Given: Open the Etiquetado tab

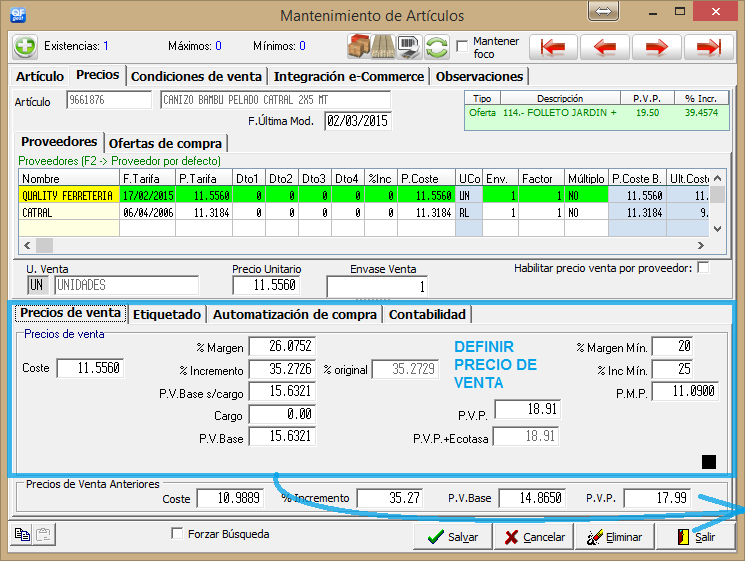Looking at the screenshot, I should point(167,314).
